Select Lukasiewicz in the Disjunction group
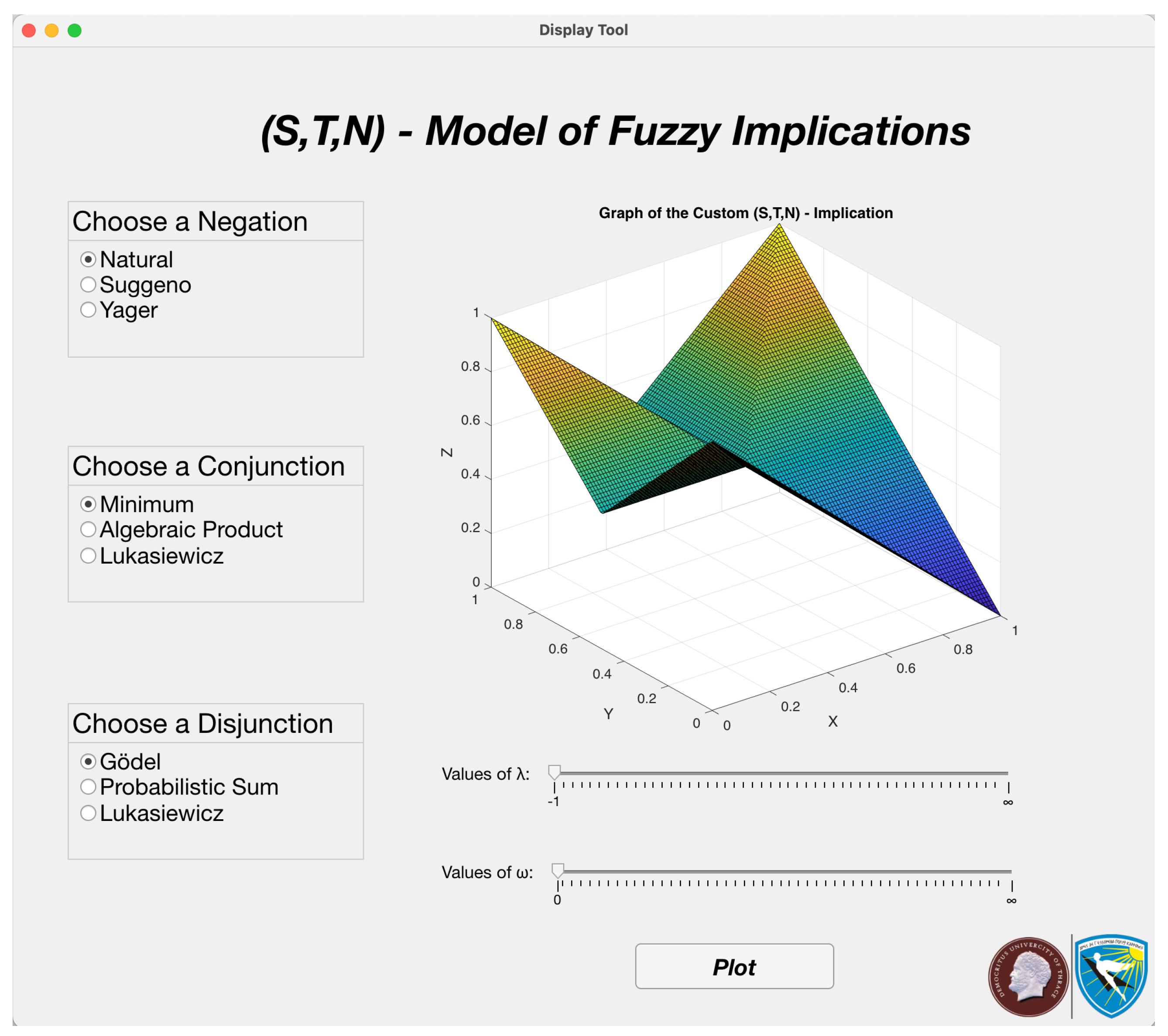 point(88,813)
